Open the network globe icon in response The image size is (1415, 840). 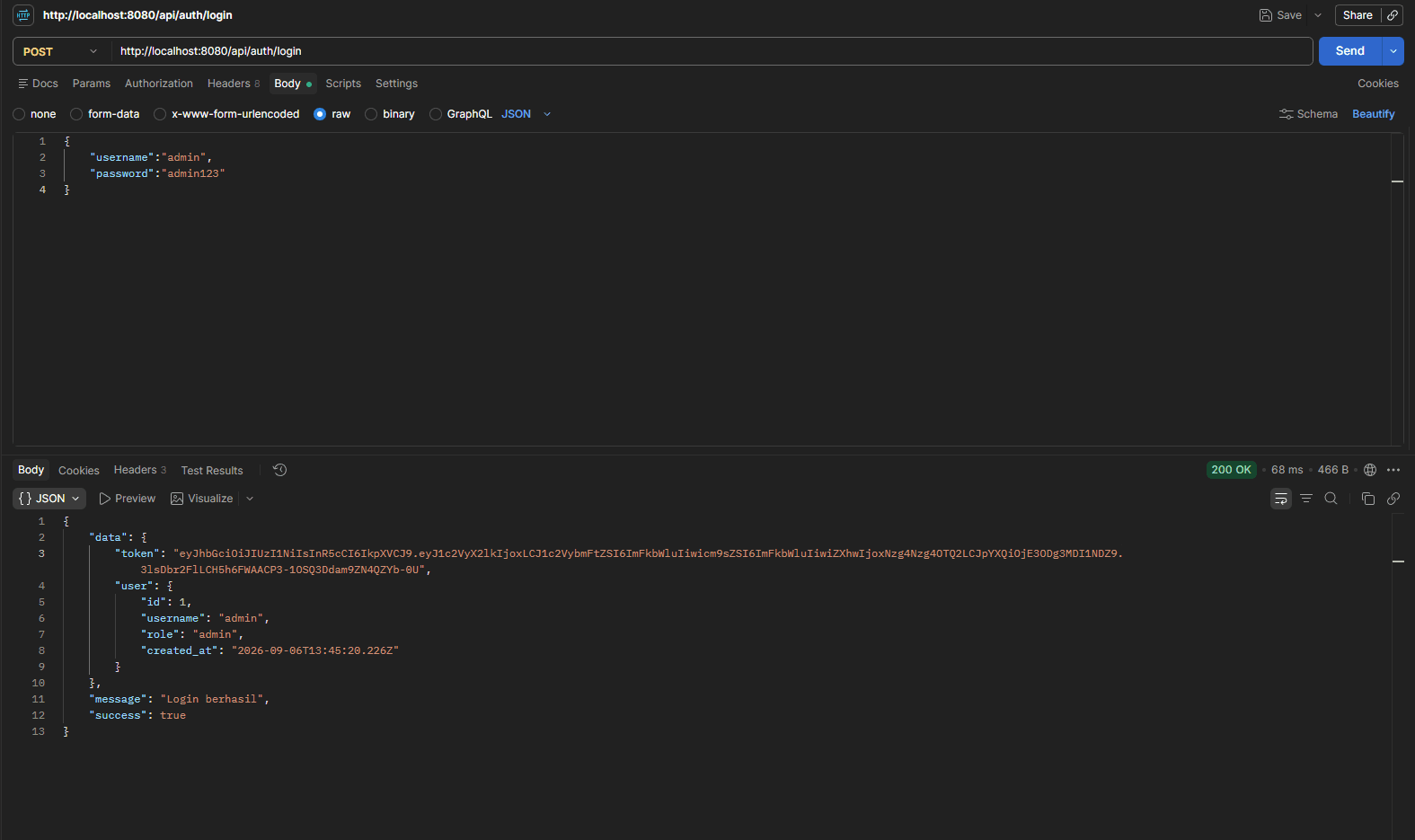1370,470
